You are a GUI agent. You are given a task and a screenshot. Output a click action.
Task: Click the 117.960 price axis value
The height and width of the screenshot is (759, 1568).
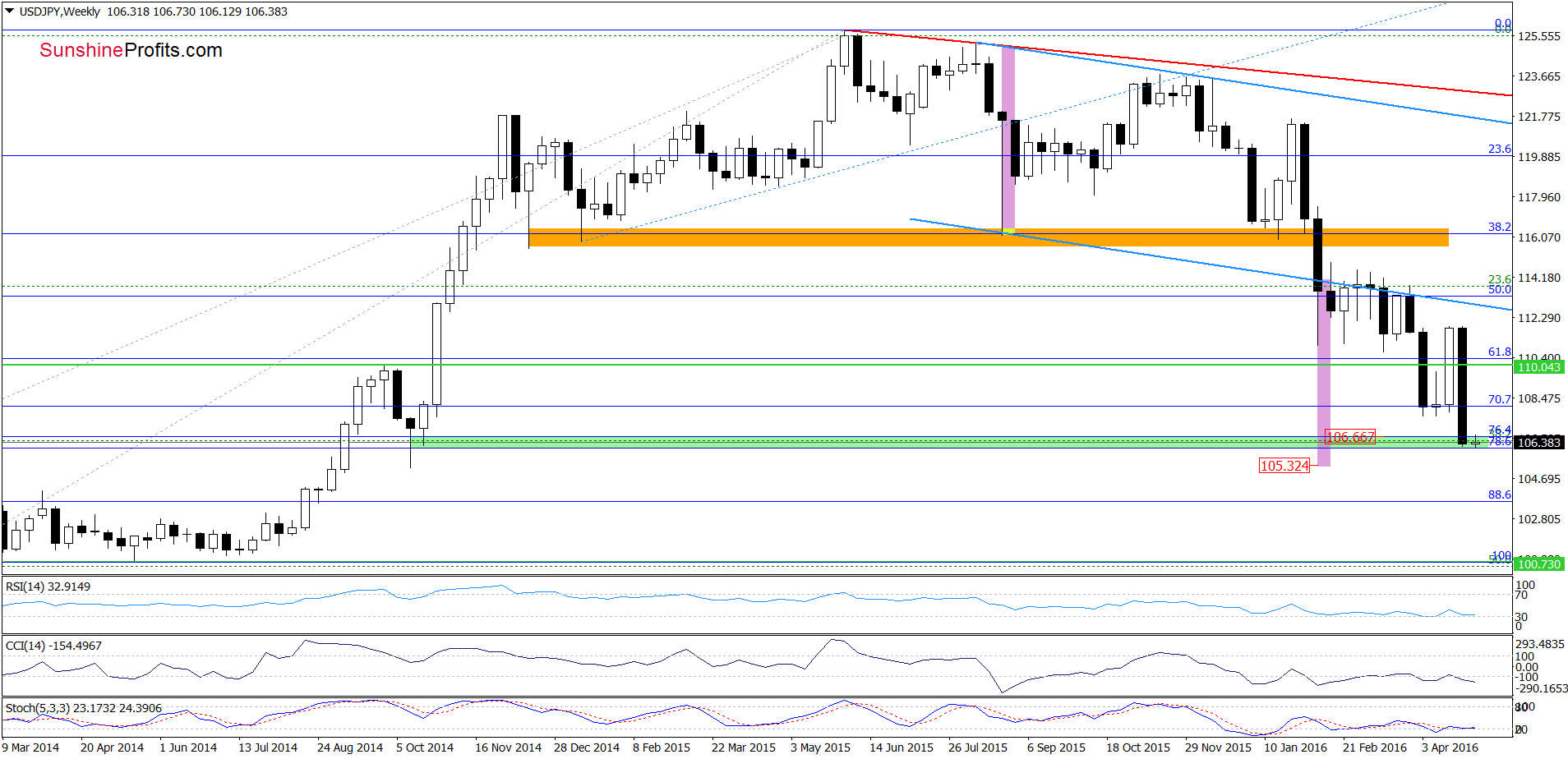tap(1539, 197)
